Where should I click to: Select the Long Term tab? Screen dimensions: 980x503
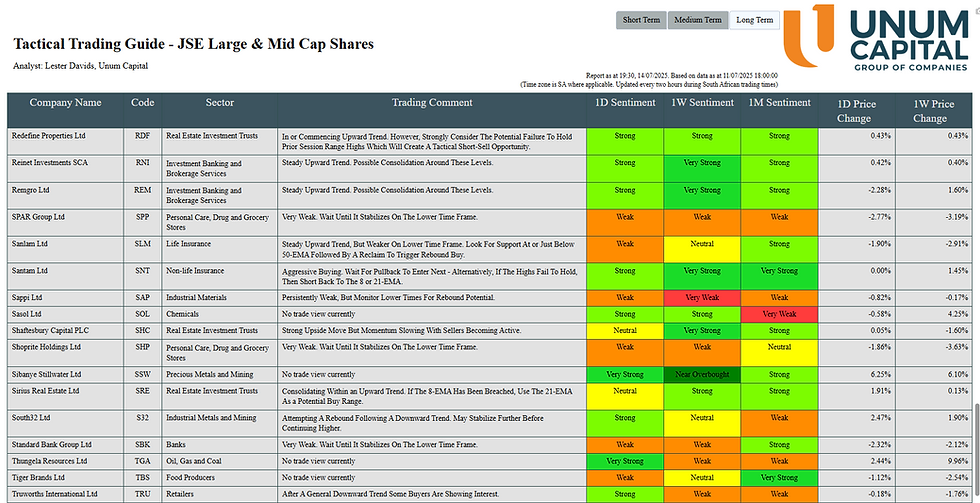(754, 20)
